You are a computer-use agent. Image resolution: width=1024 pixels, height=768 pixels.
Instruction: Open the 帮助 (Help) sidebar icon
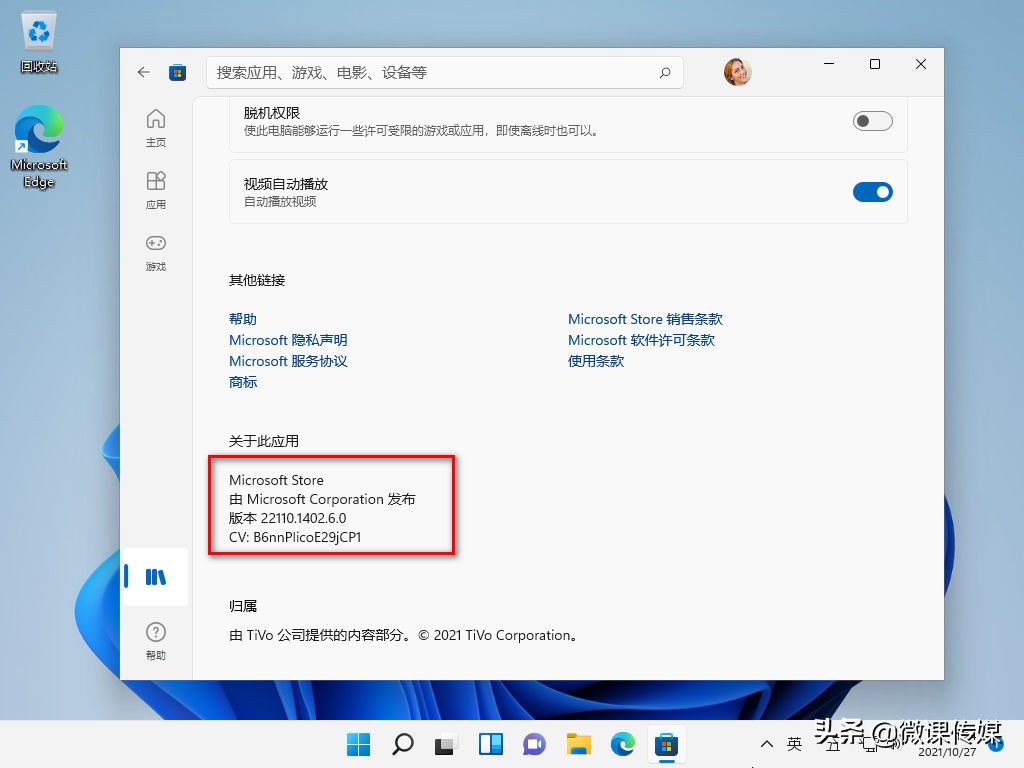[156, 640]
